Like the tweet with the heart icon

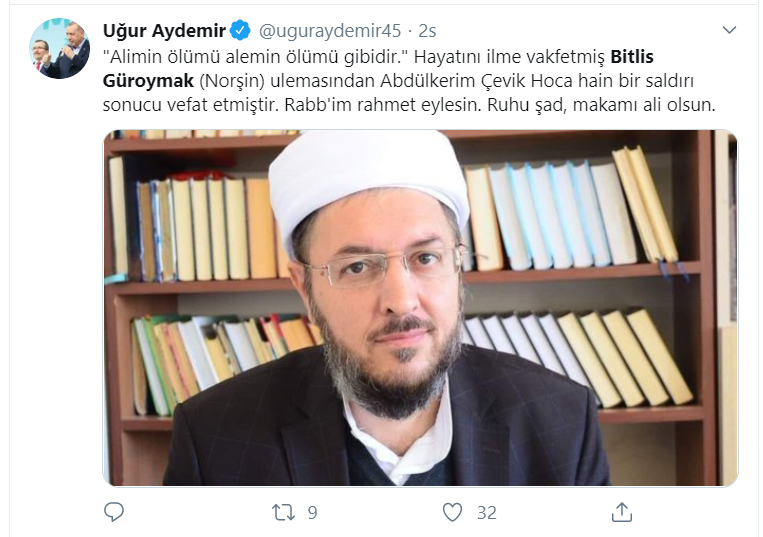452,513
